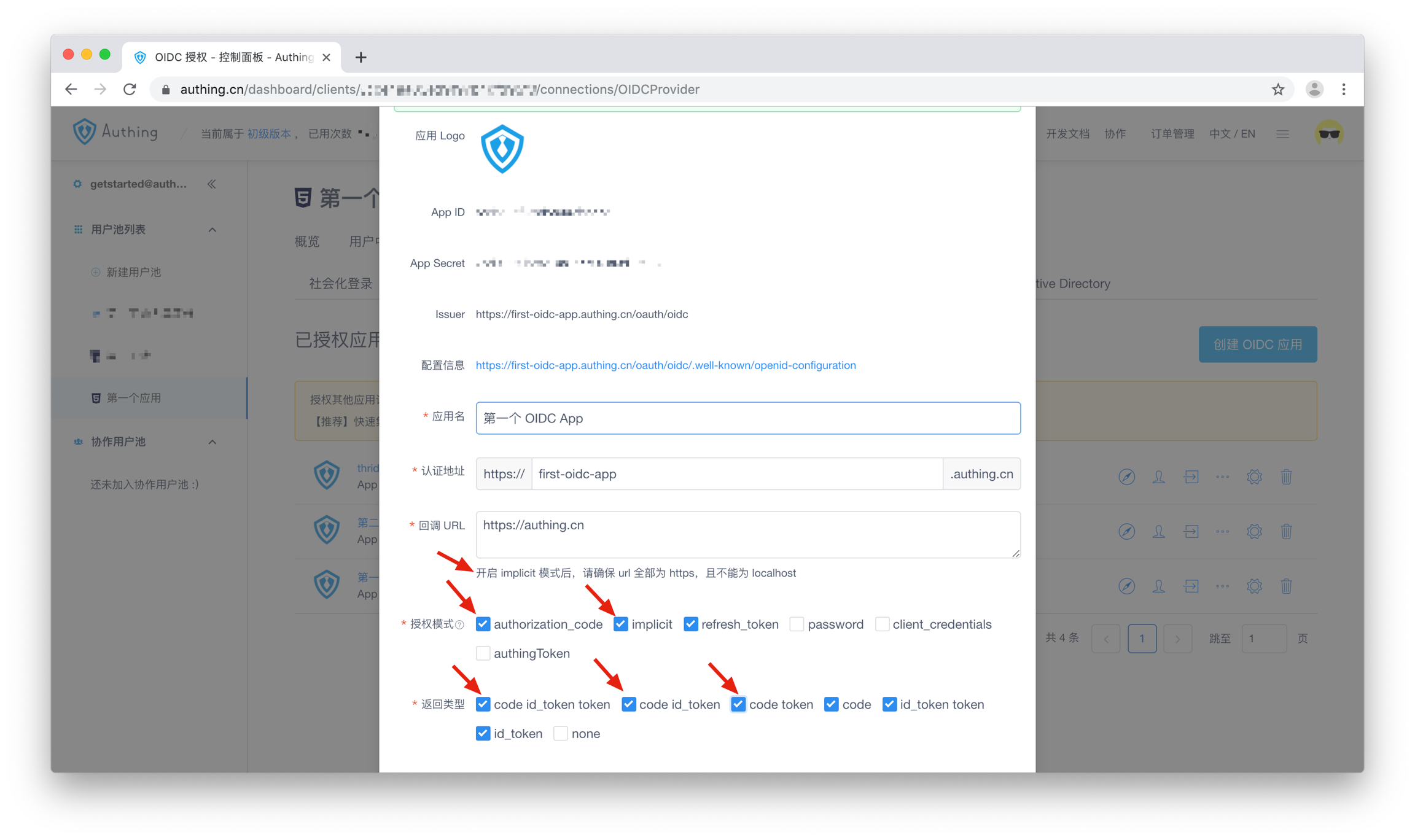Collapse the 协作用户池 section
The image size is (1415, 840).
pos(212,442)
